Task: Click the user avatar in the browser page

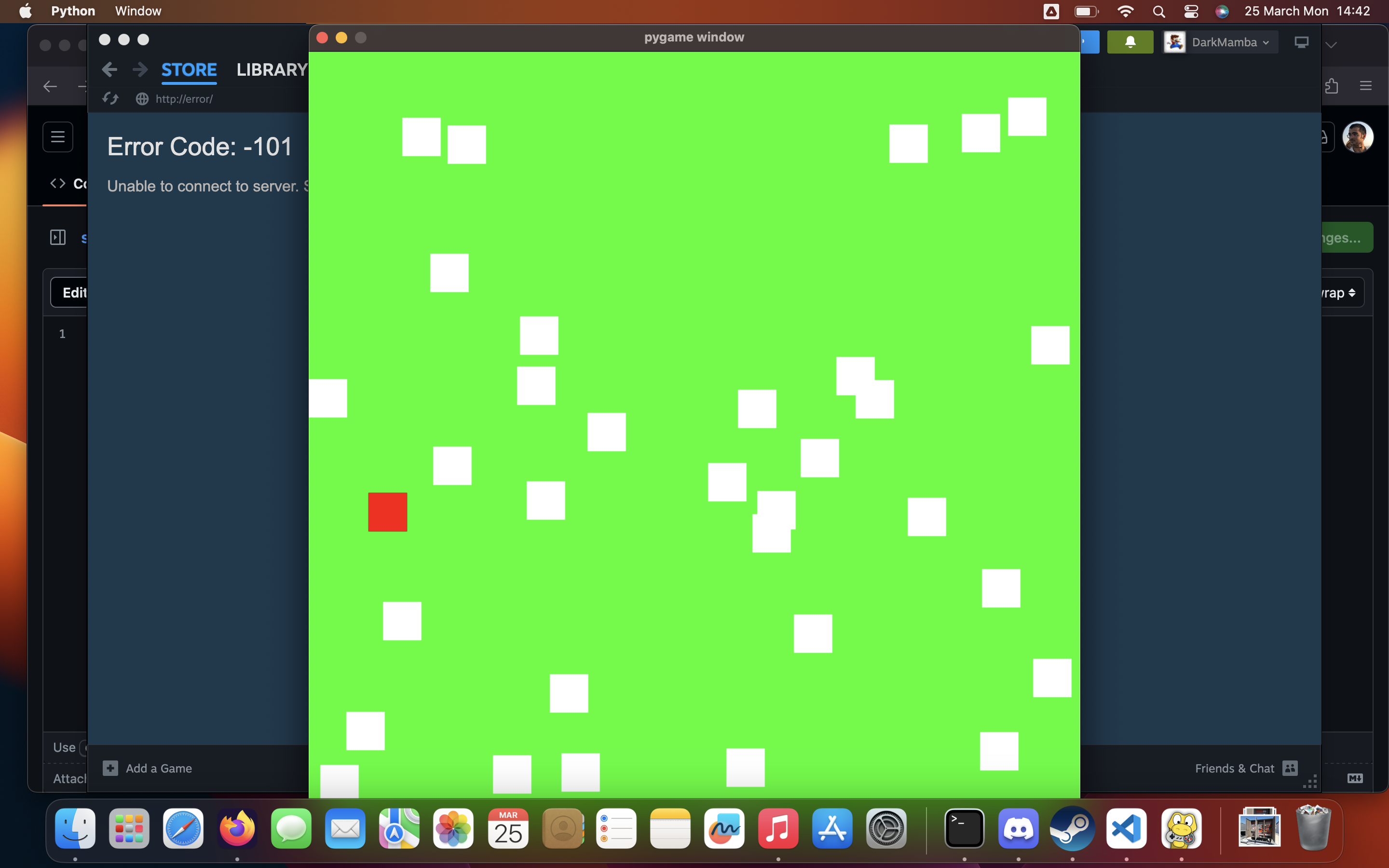Action: (1358, 136)
